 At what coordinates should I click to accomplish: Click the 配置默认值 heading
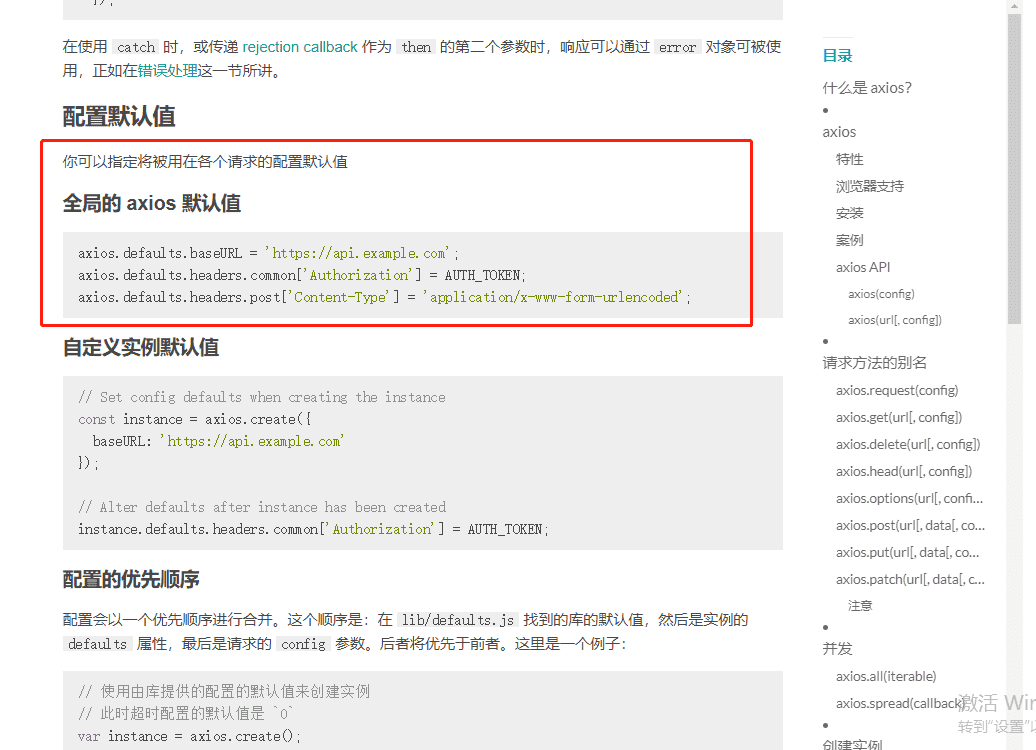(x=119, y=116)
